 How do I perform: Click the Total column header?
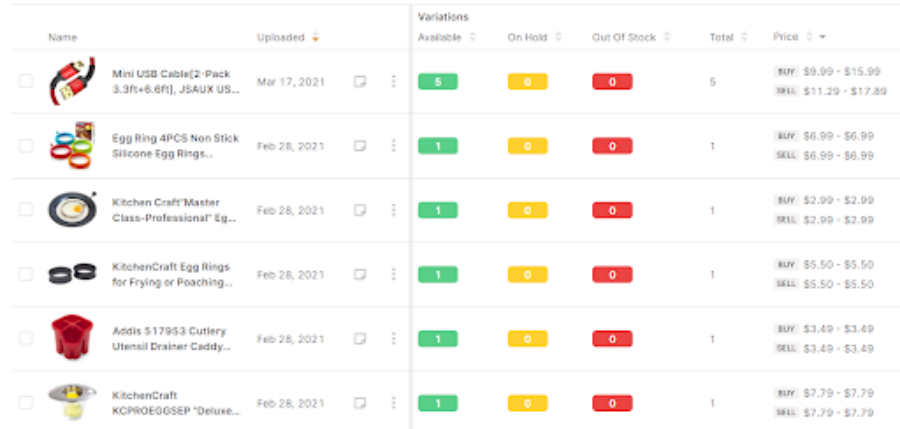[x=721, y=38]
